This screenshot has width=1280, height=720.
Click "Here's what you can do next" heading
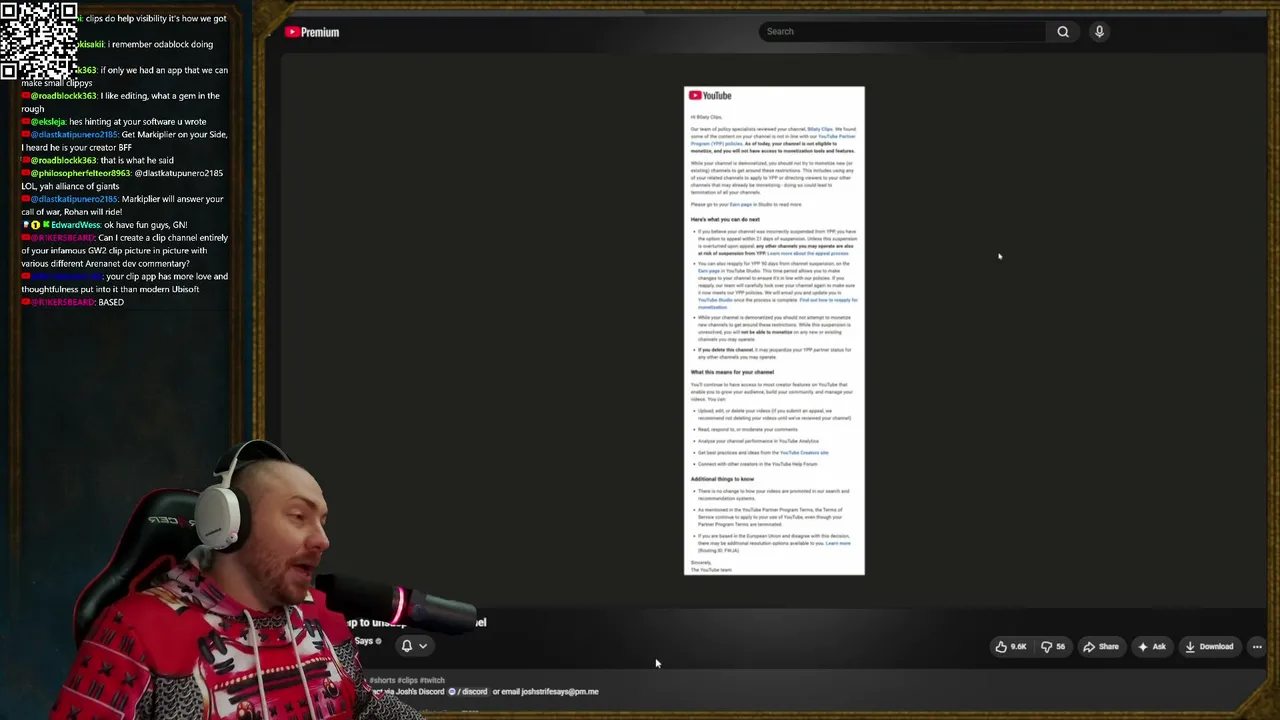[725, 219]
